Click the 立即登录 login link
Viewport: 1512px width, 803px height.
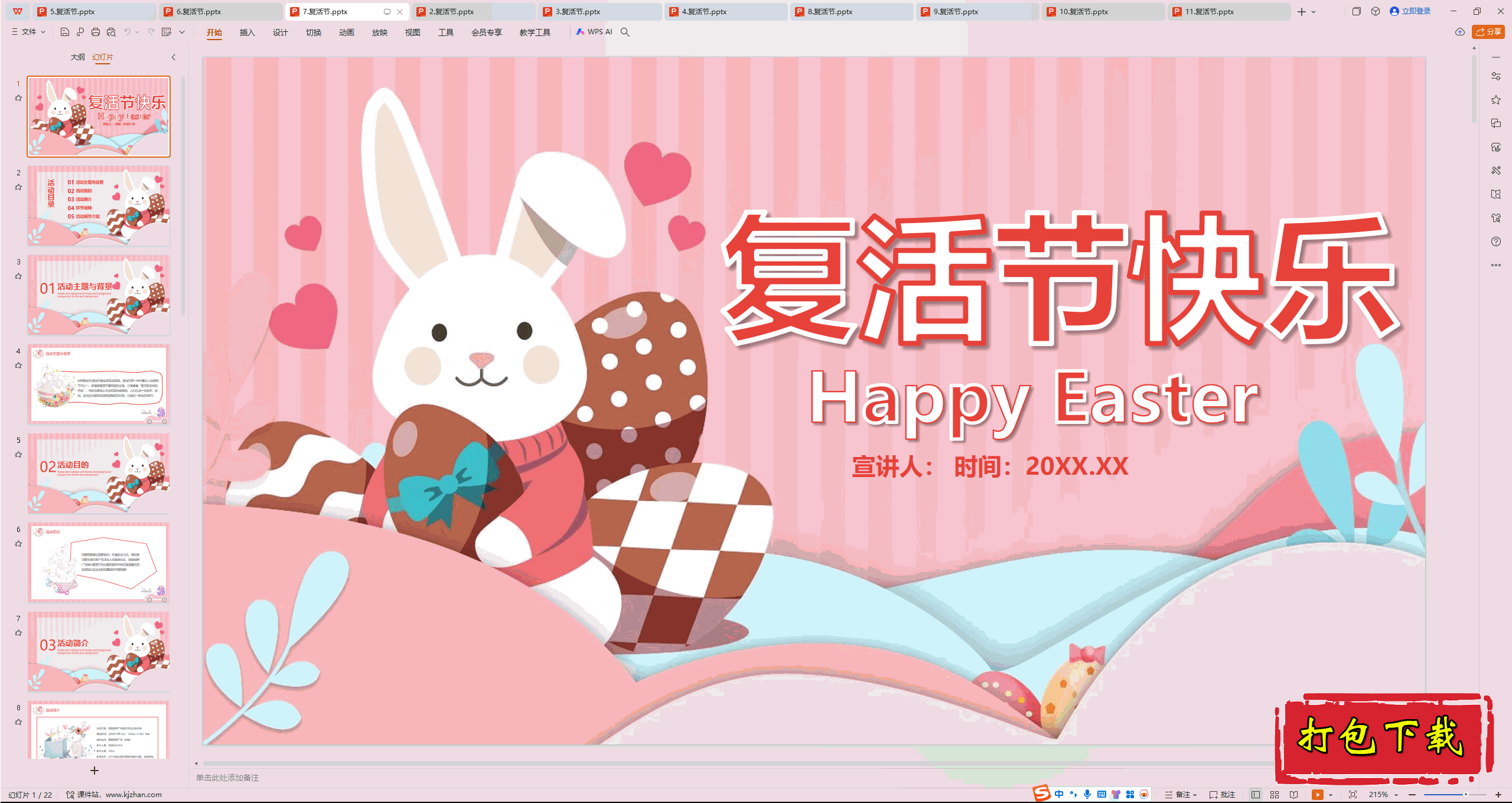tap(1410, 11)
